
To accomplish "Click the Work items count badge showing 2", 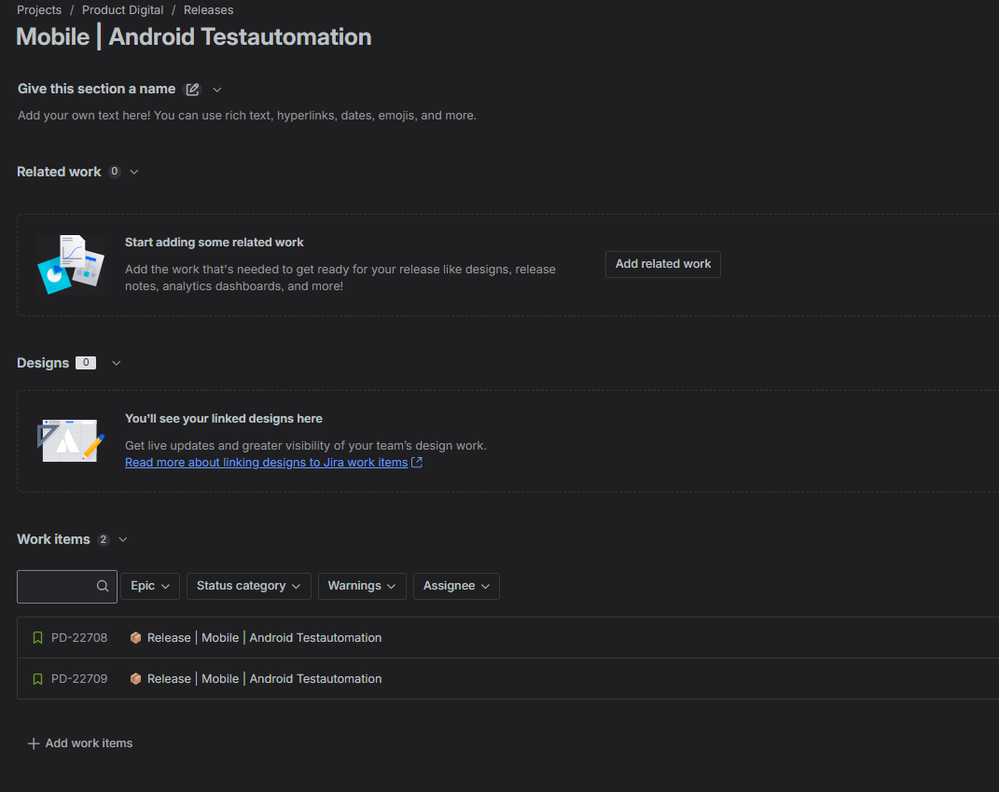I will pos(103,540).
